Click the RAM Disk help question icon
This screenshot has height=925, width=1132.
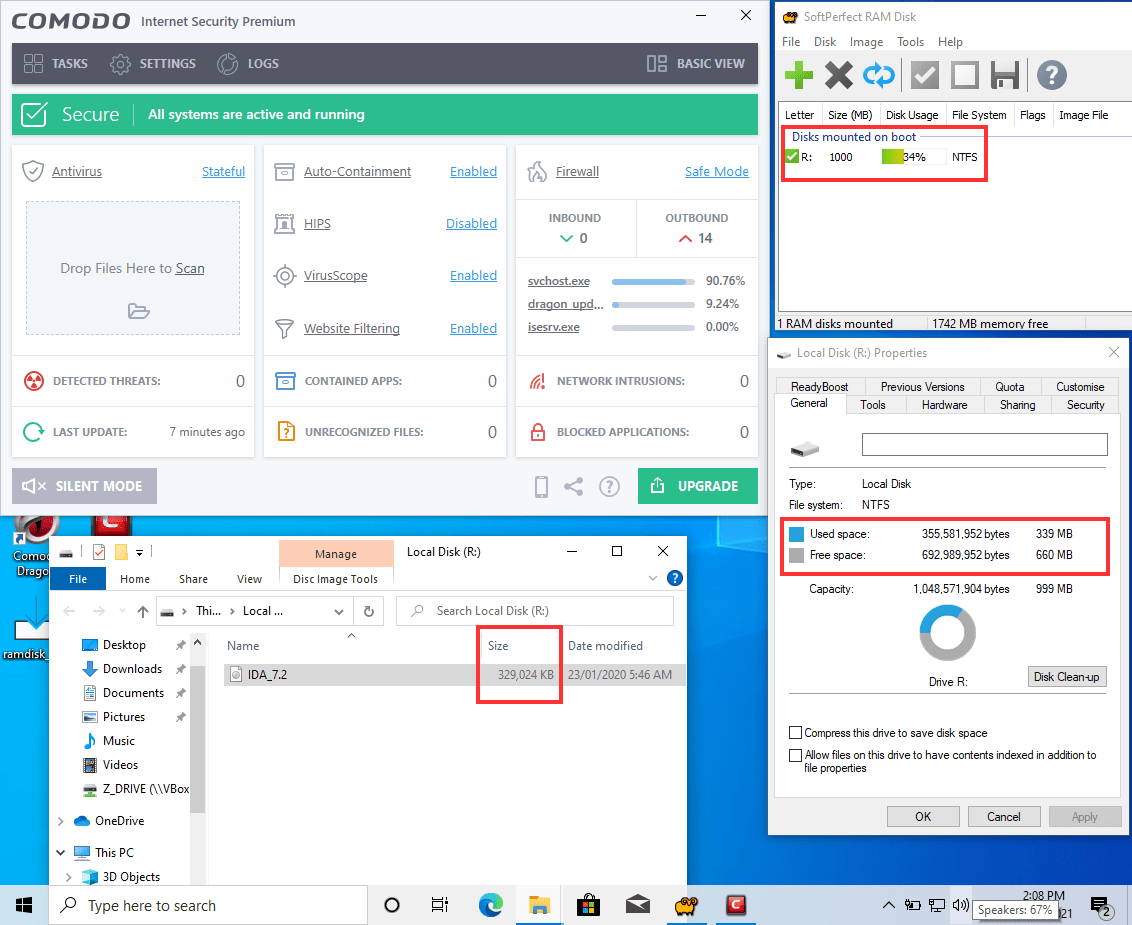click(1052, 75)
